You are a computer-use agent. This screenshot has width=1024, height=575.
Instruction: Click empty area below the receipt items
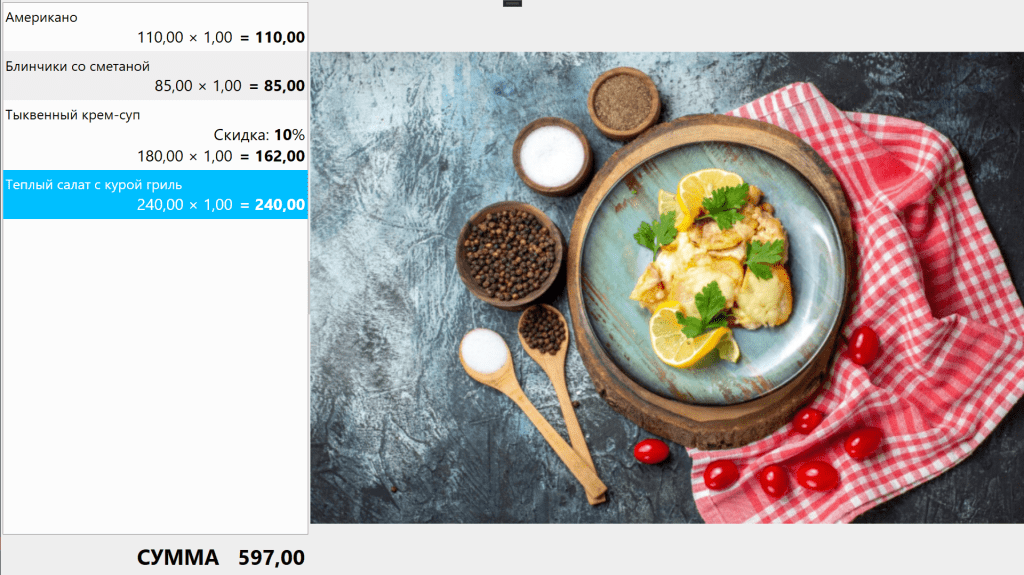155,376
